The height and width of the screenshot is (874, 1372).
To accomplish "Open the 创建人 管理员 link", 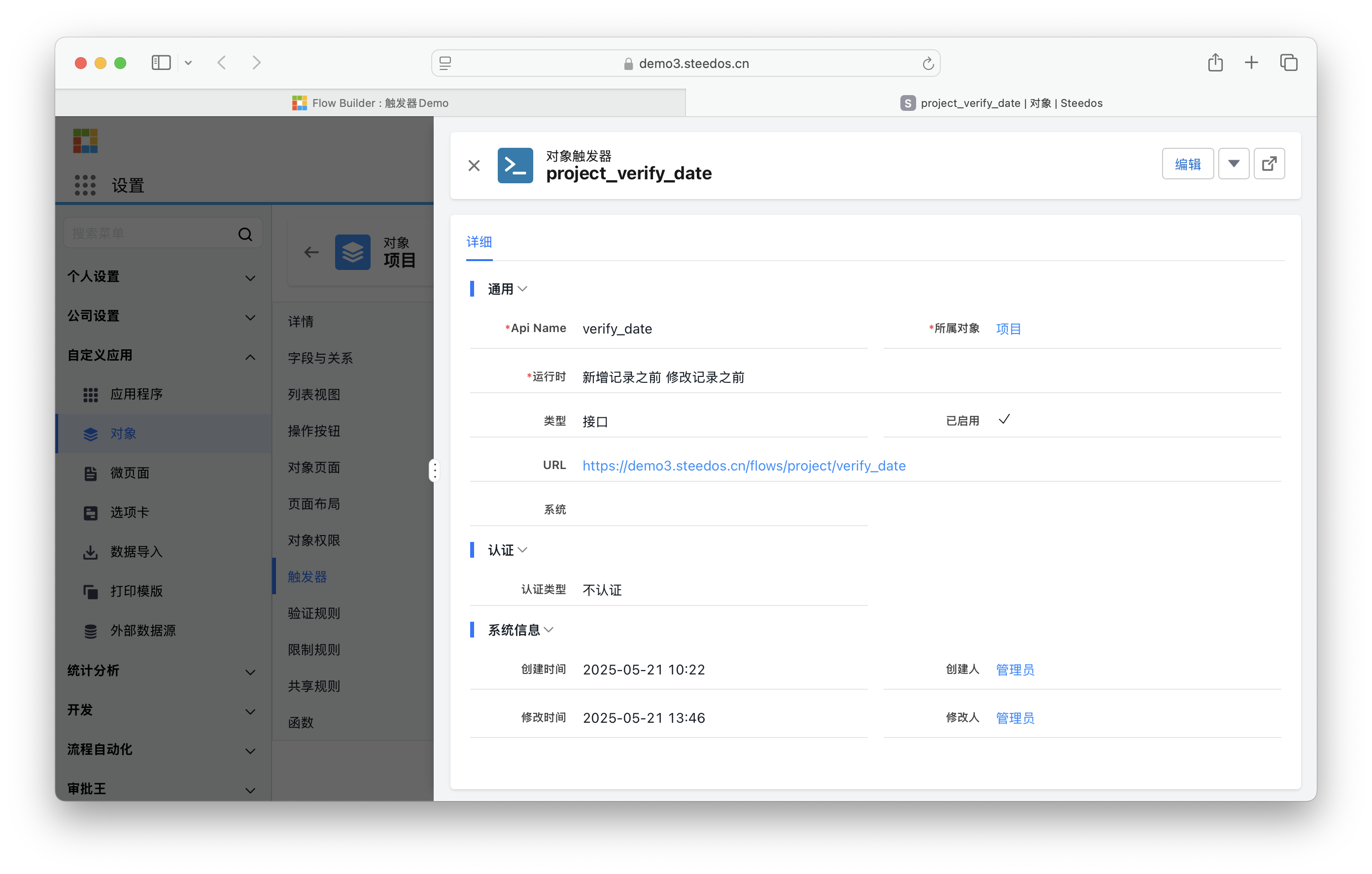I will (x=1015, y=670).
